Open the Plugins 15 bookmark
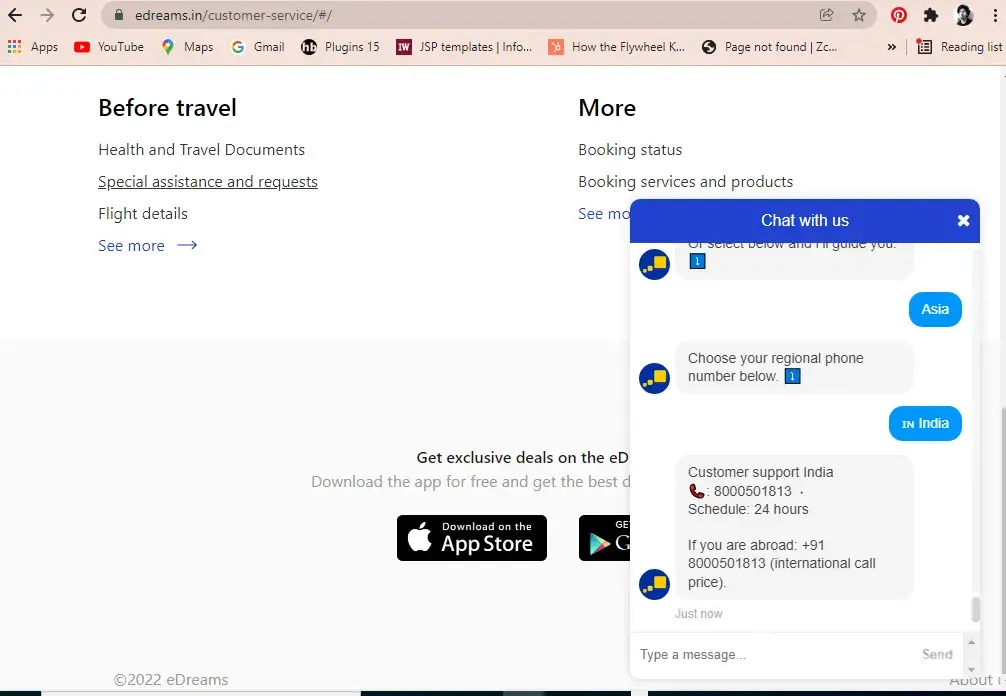1006x696 pixels. [341, 47]
